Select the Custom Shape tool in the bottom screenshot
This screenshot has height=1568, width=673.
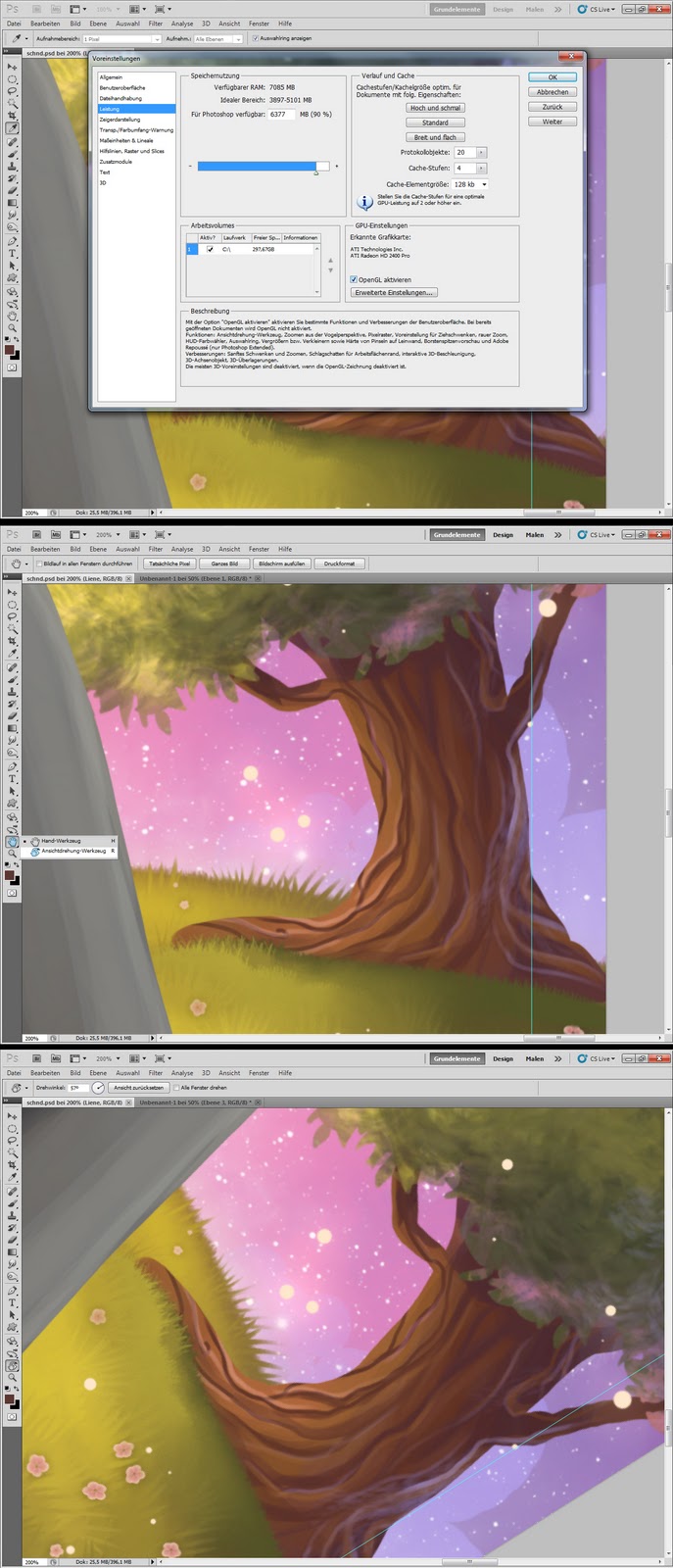[13, 1328]
